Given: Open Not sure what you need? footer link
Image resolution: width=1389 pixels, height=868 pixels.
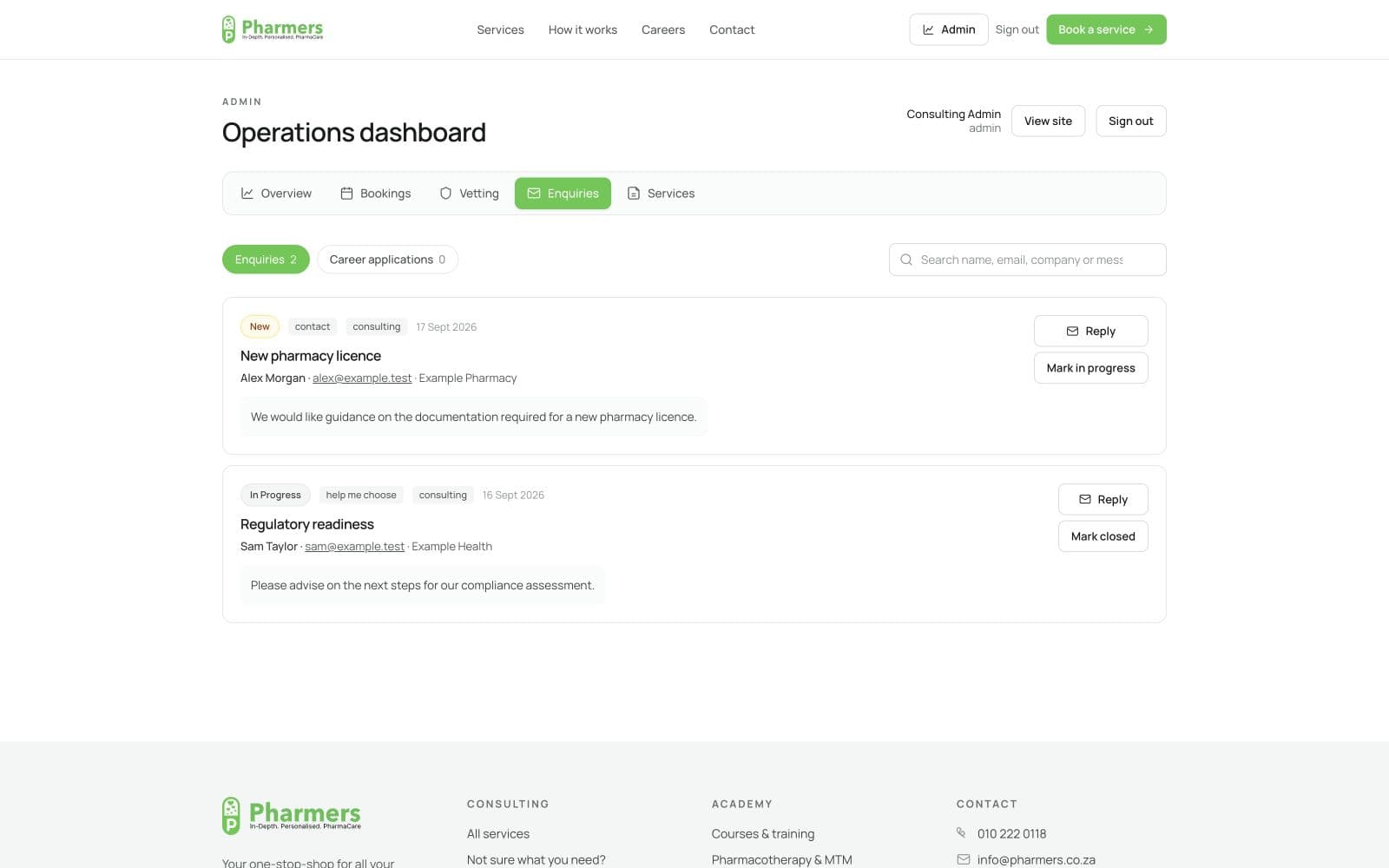Looking at the screenshot, I should pyautogui.click(x=537, y=860).
